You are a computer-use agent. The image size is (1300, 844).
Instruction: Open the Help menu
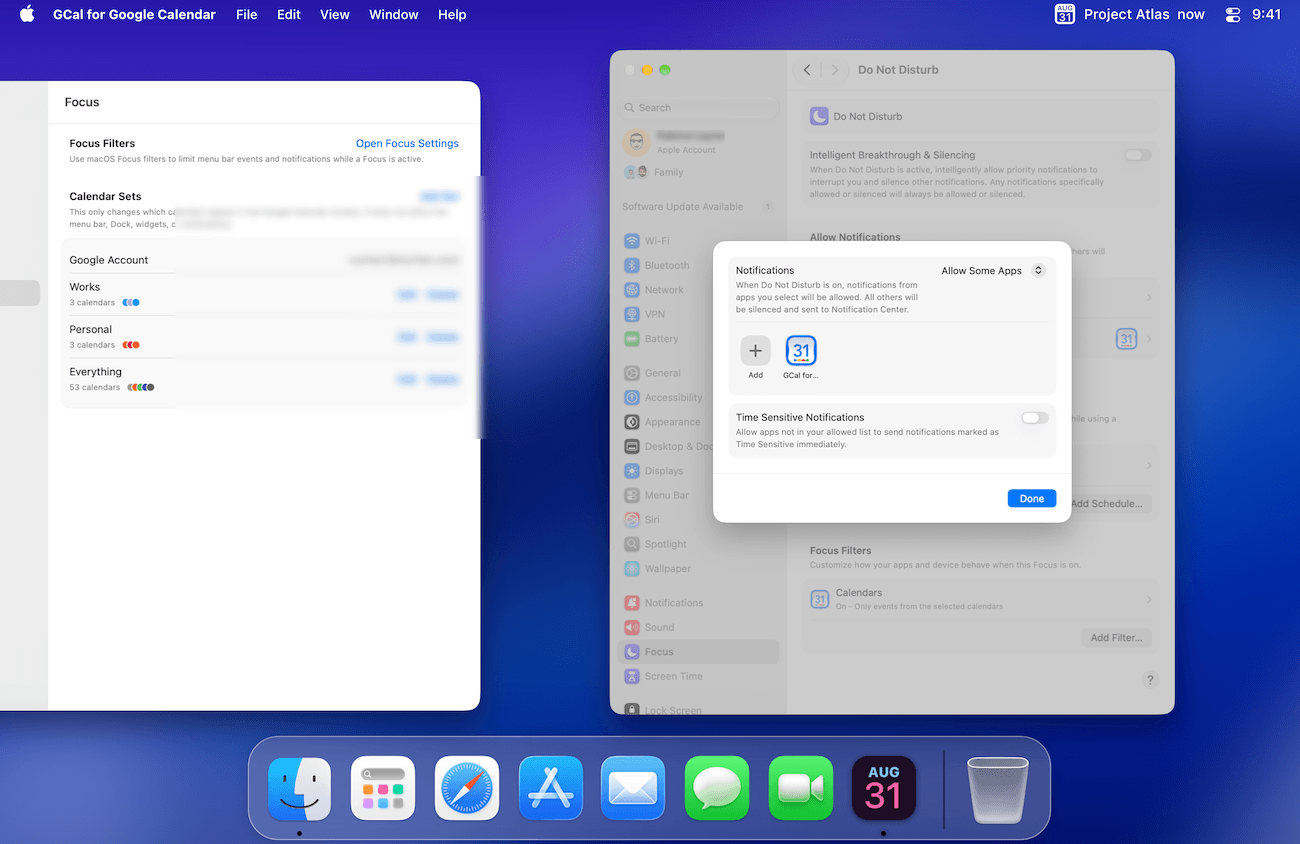(452, 14)
